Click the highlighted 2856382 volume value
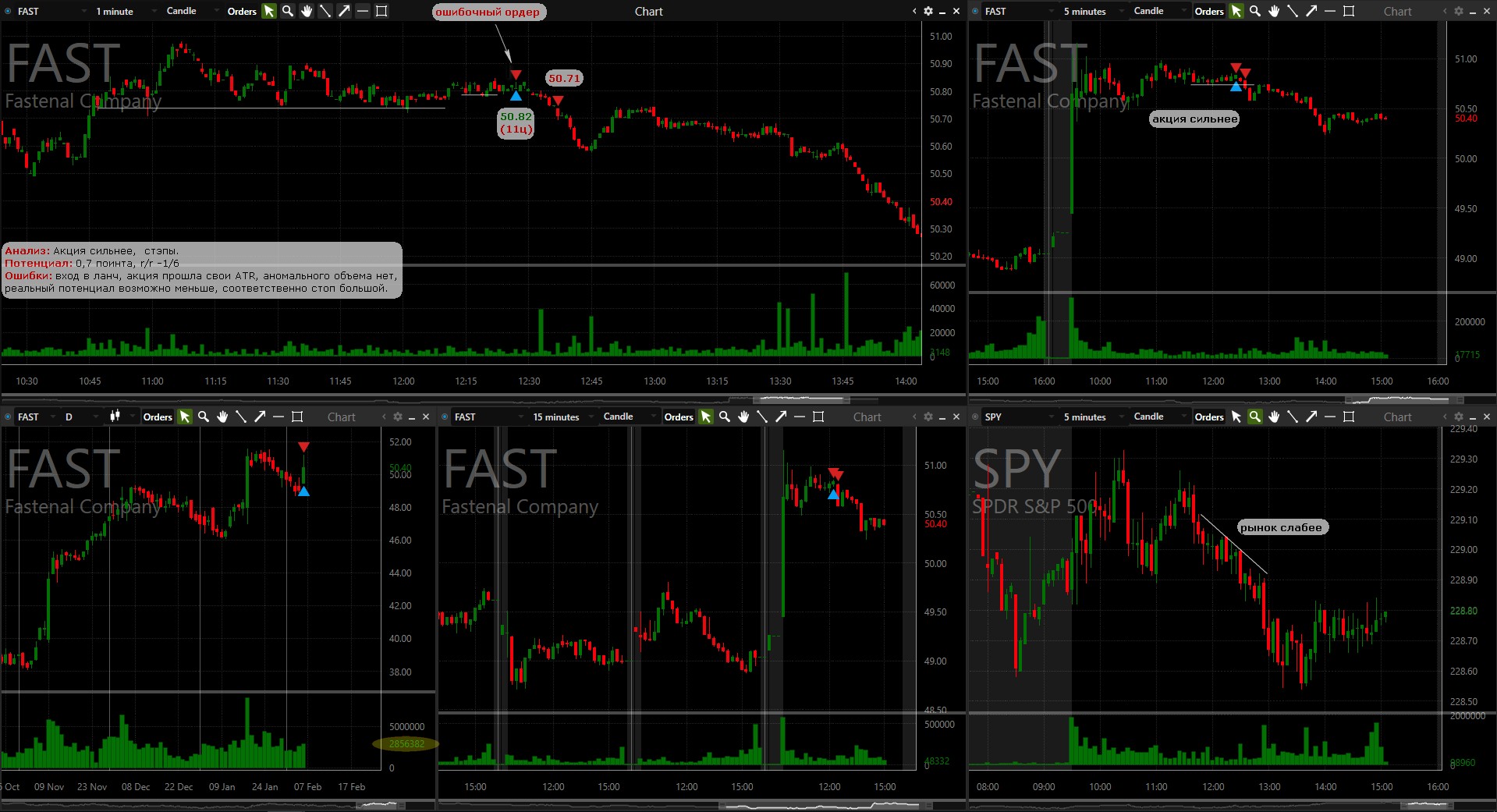Image resolution: width=1497 pixels, height=812 pixels. pyautogui.click(x=406, y=743)
